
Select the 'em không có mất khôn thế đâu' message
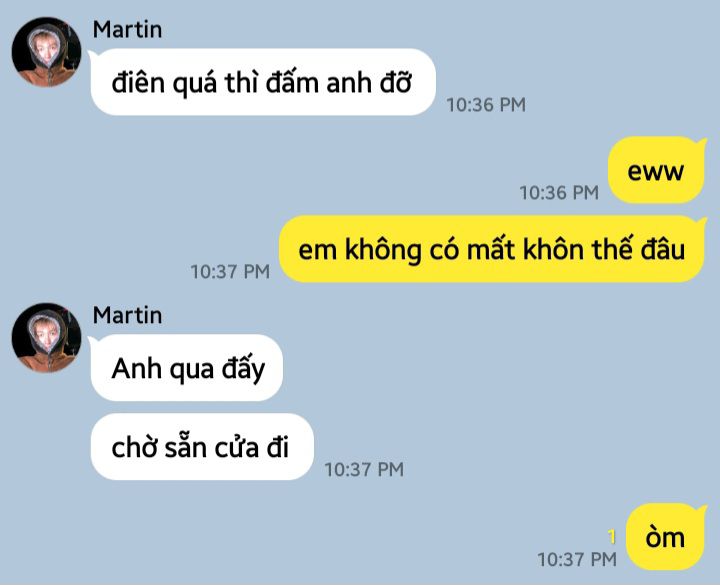[x=492, y=249]
